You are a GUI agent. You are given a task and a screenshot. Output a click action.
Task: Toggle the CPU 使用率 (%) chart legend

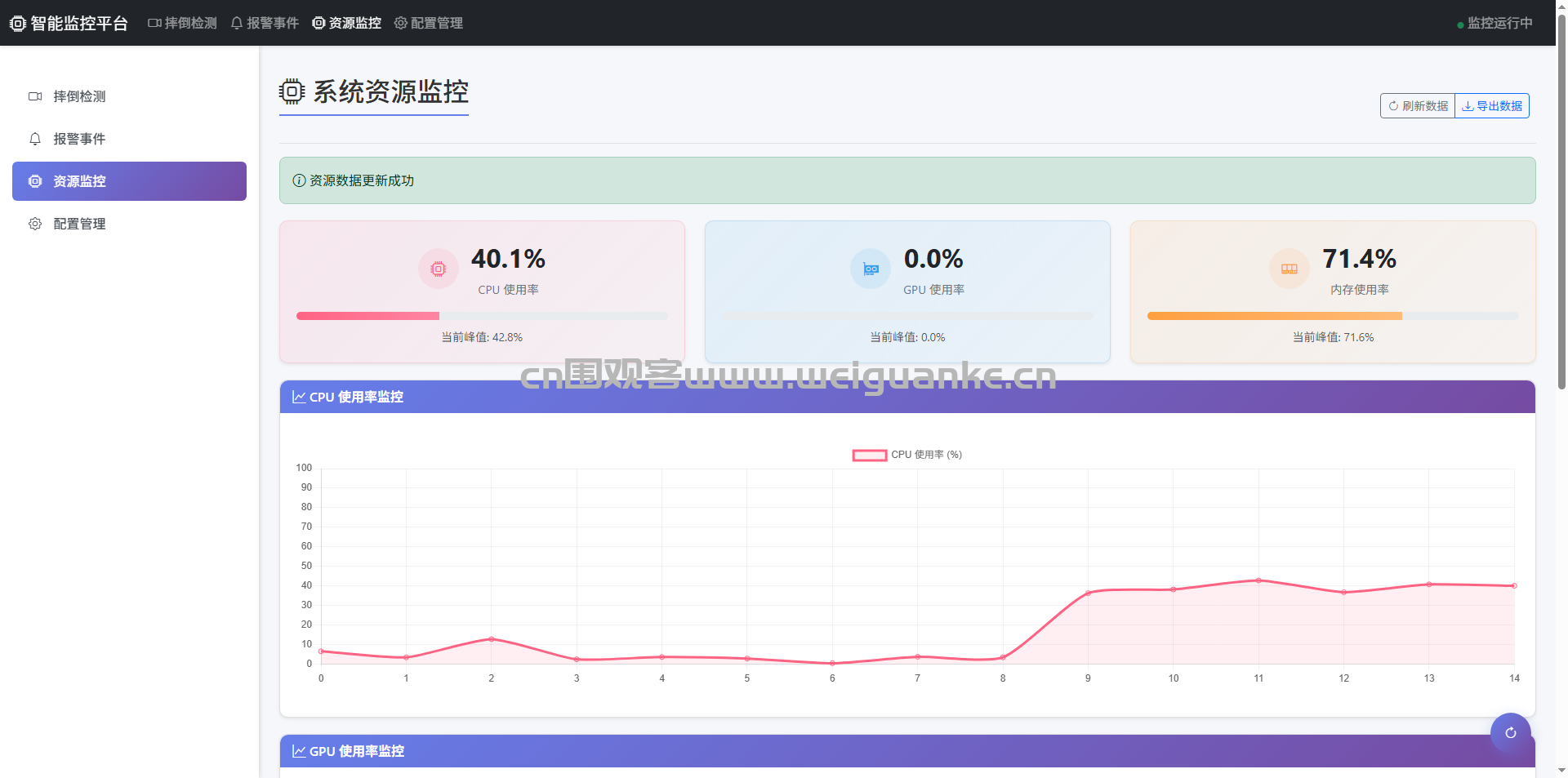tap(906, 455)
